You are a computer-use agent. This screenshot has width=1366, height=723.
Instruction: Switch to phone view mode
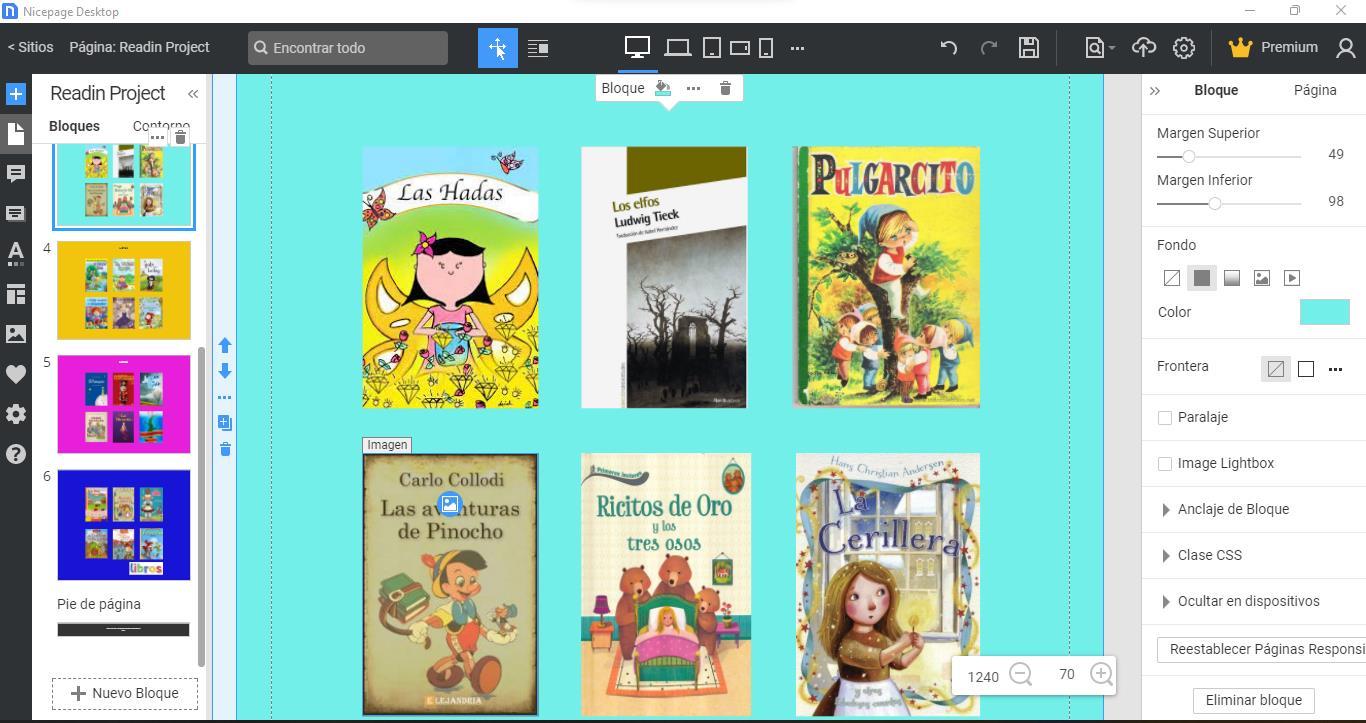pos(766,48)
